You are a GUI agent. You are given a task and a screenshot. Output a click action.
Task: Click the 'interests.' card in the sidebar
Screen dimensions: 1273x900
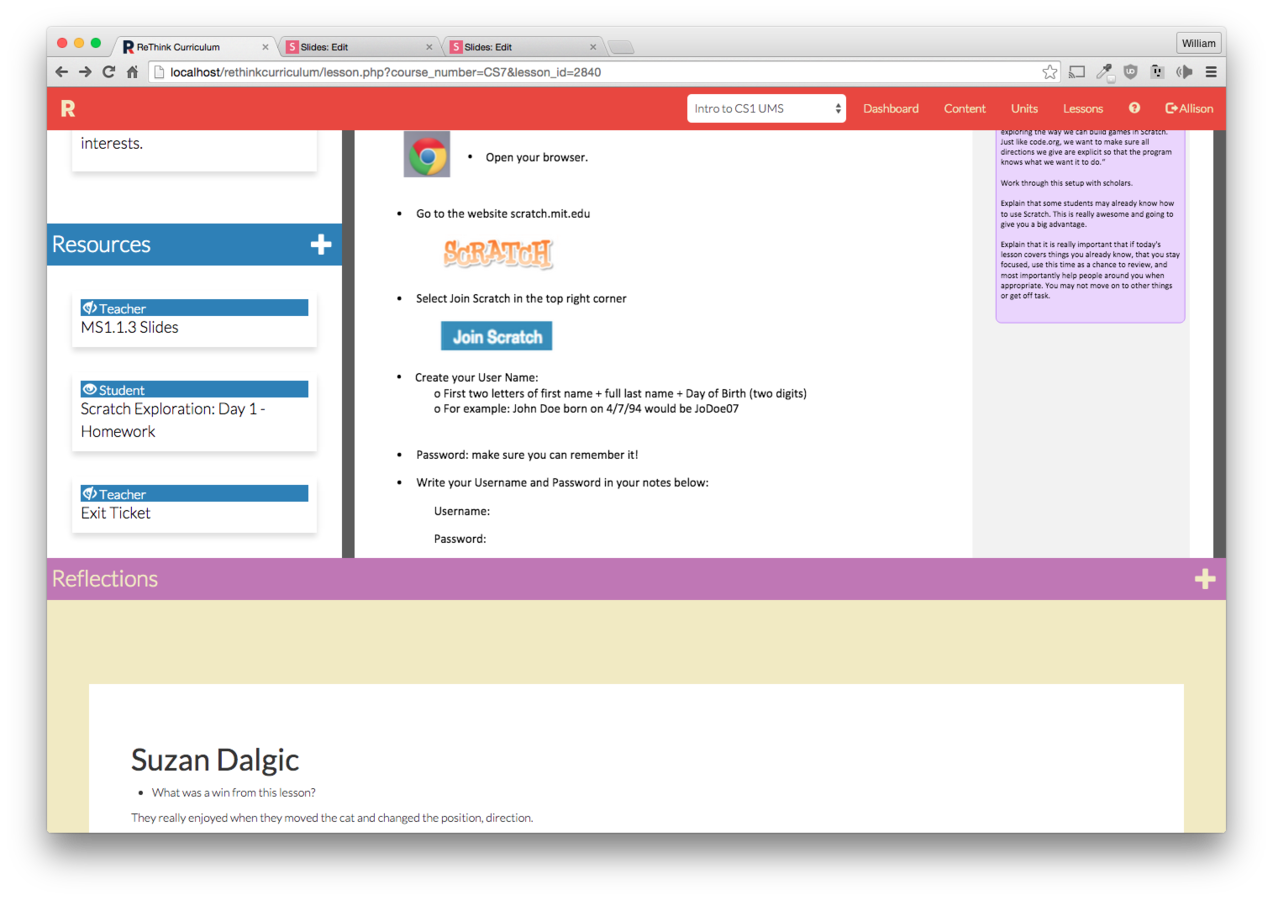[194, 150]
